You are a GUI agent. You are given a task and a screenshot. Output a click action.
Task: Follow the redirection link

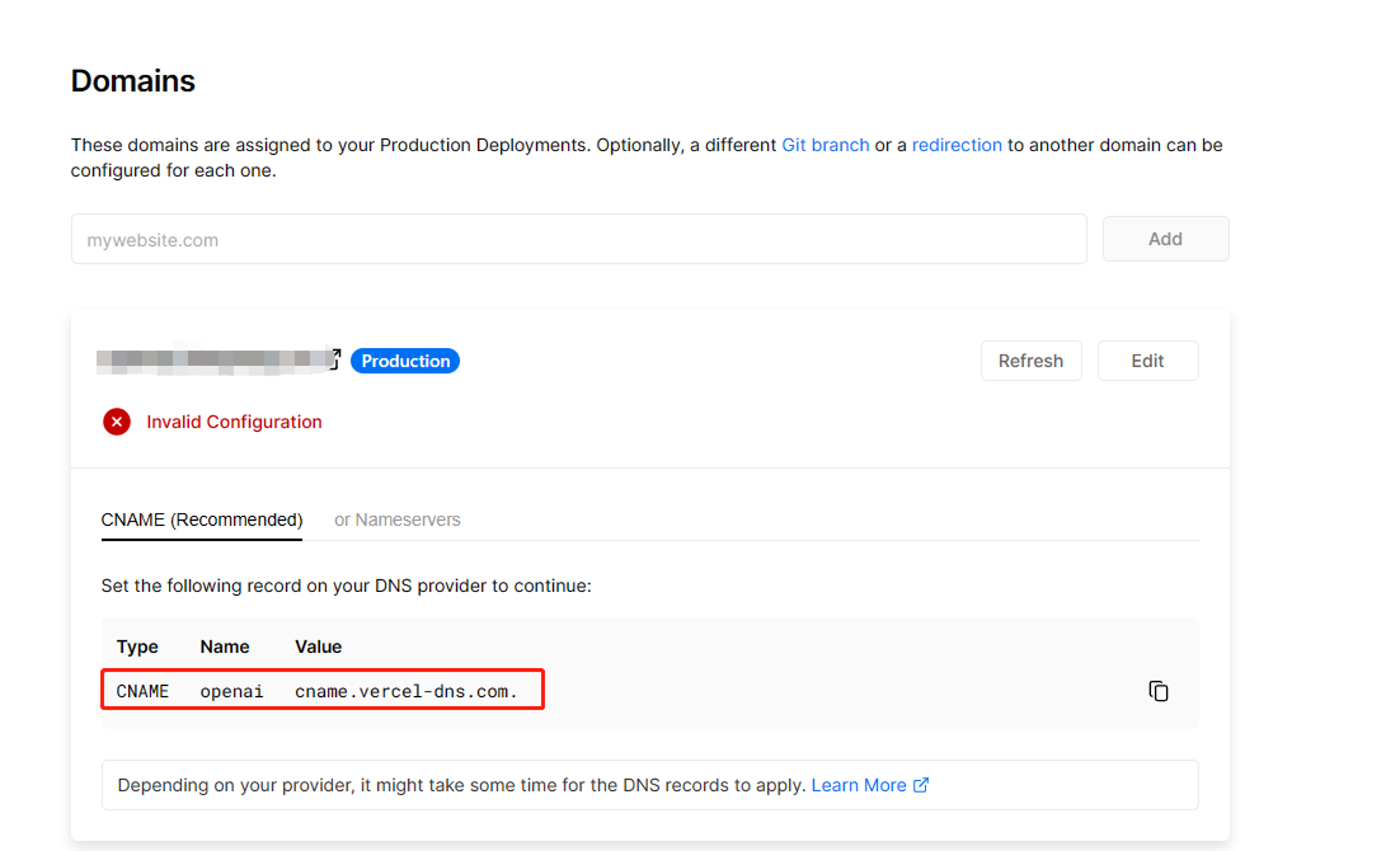957,145
